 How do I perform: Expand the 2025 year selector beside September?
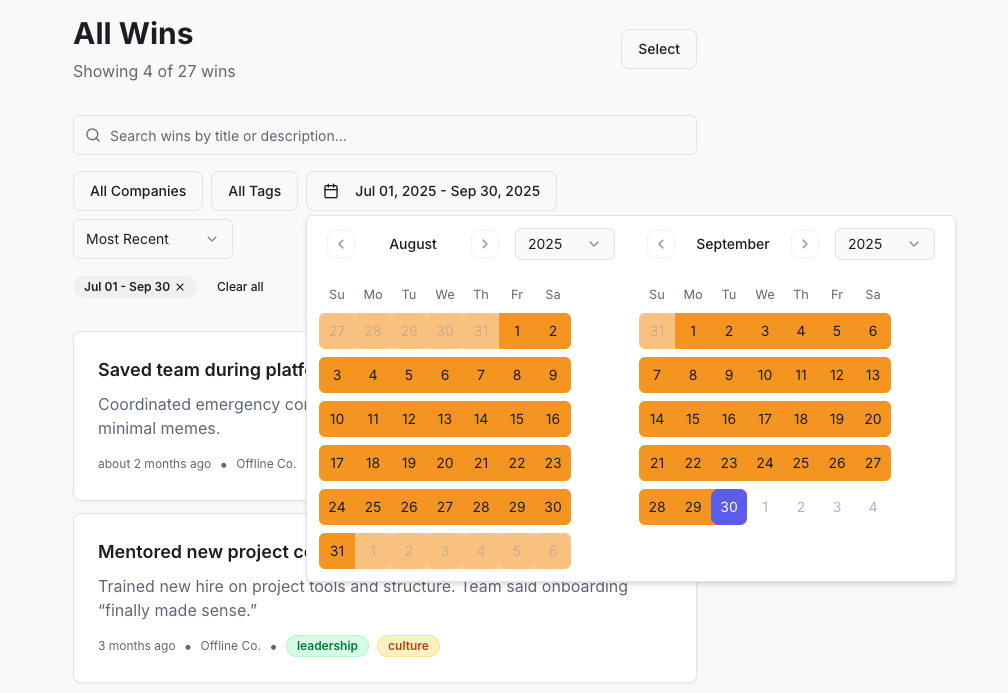pos(884,243)
